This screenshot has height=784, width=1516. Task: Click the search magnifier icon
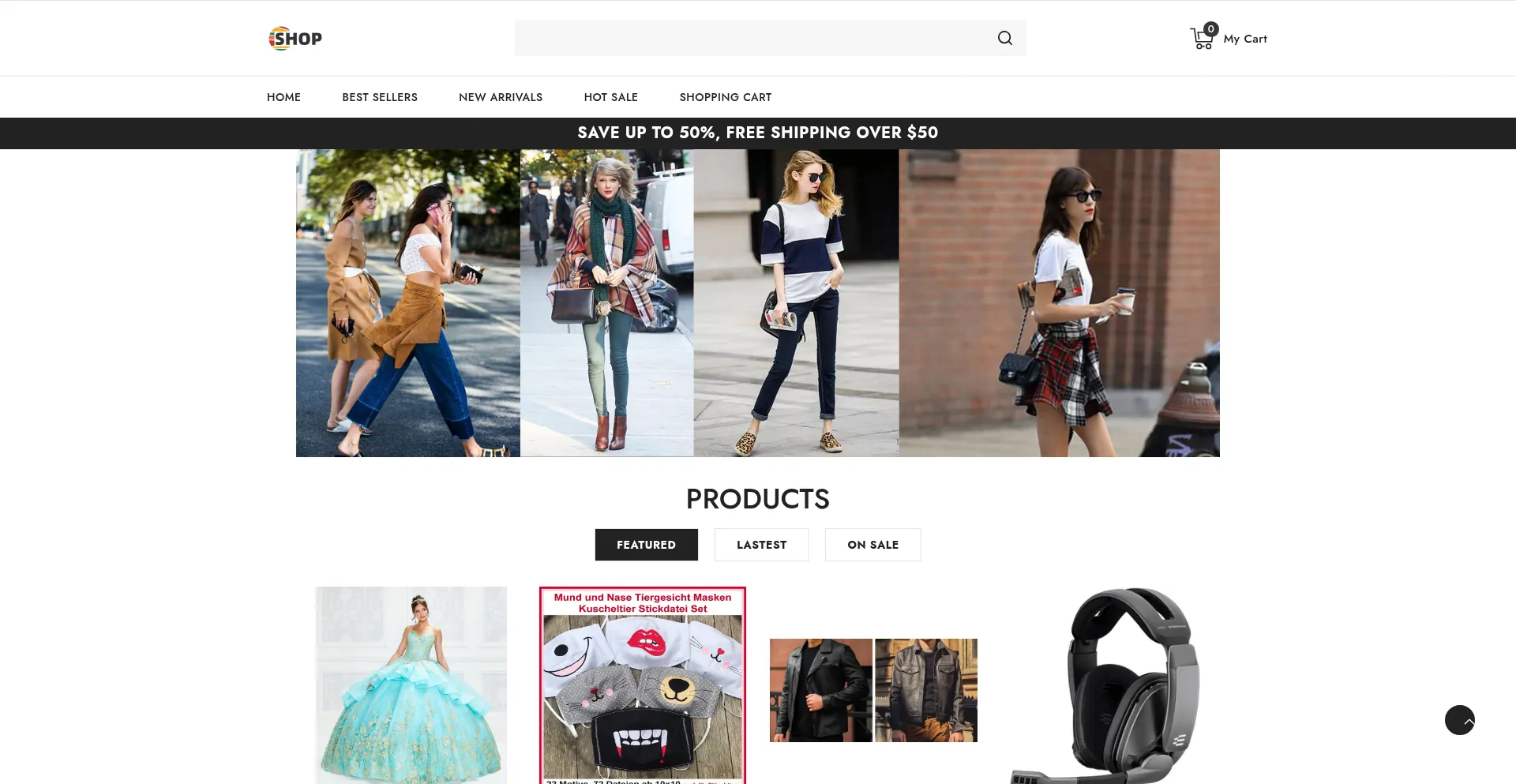1004,38
